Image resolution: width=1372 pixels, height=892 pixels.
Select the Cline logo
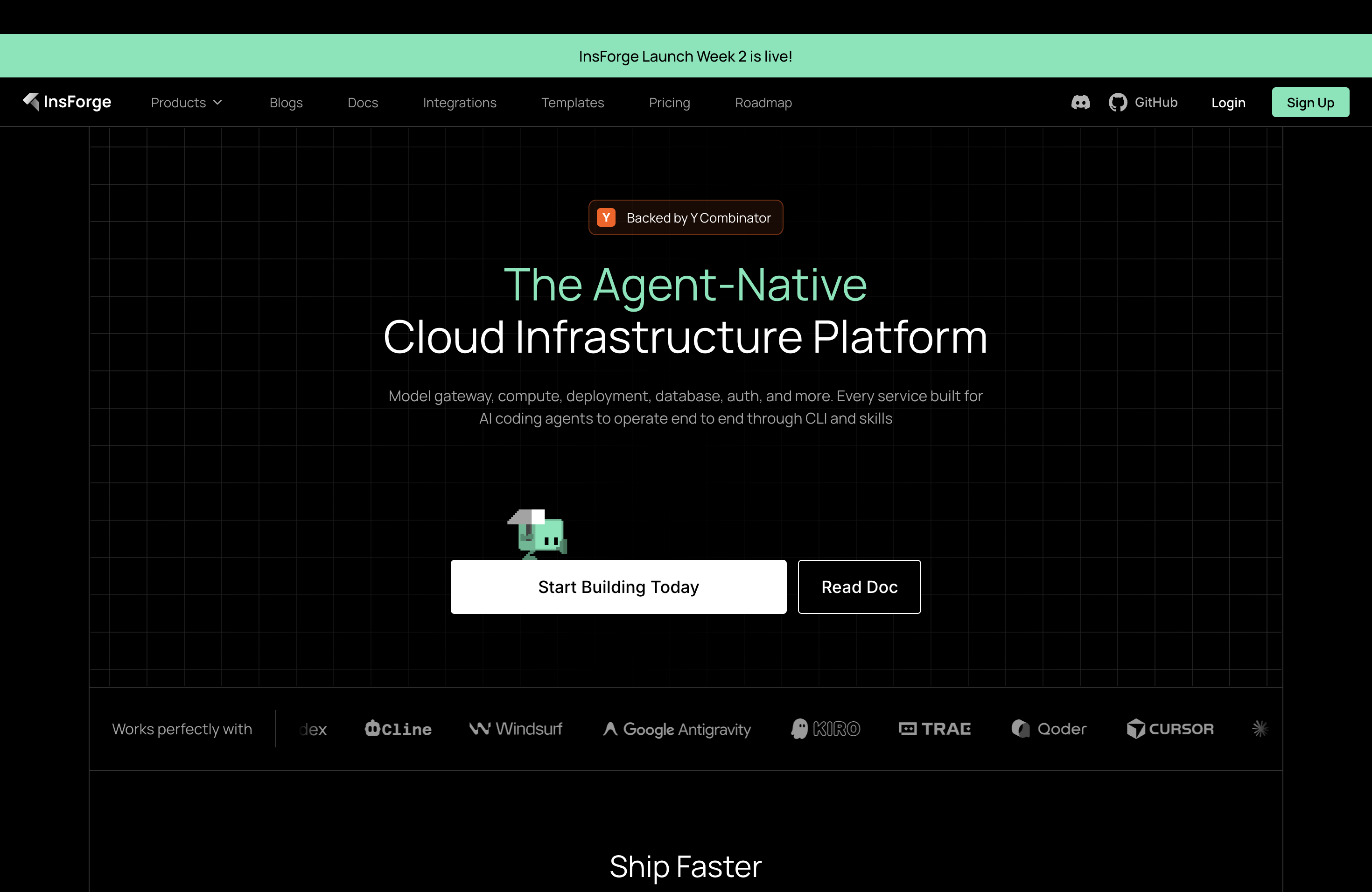pos(398,729)
